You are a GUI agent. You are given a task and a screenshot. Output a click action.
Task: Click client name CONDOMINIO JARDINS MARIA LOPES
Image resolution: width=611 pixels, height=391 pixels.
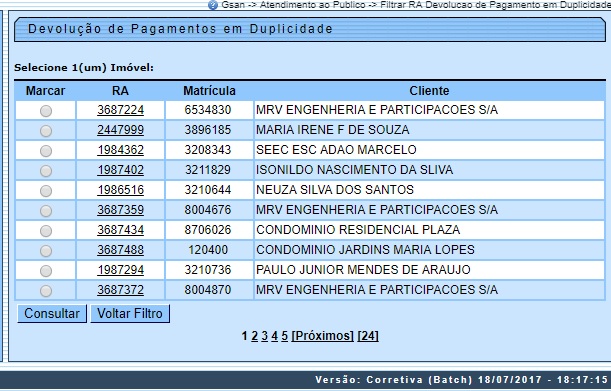(365, 250)
